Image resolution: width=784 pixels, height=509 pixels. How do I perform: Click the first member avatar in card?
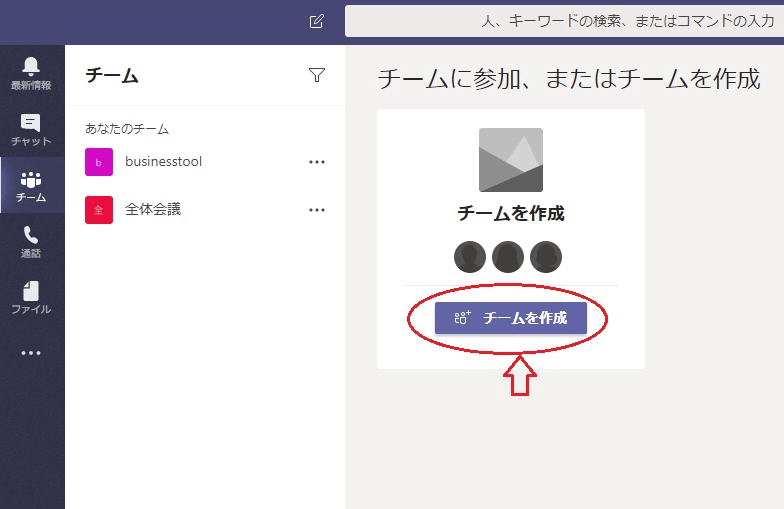[x=470, y=257]
